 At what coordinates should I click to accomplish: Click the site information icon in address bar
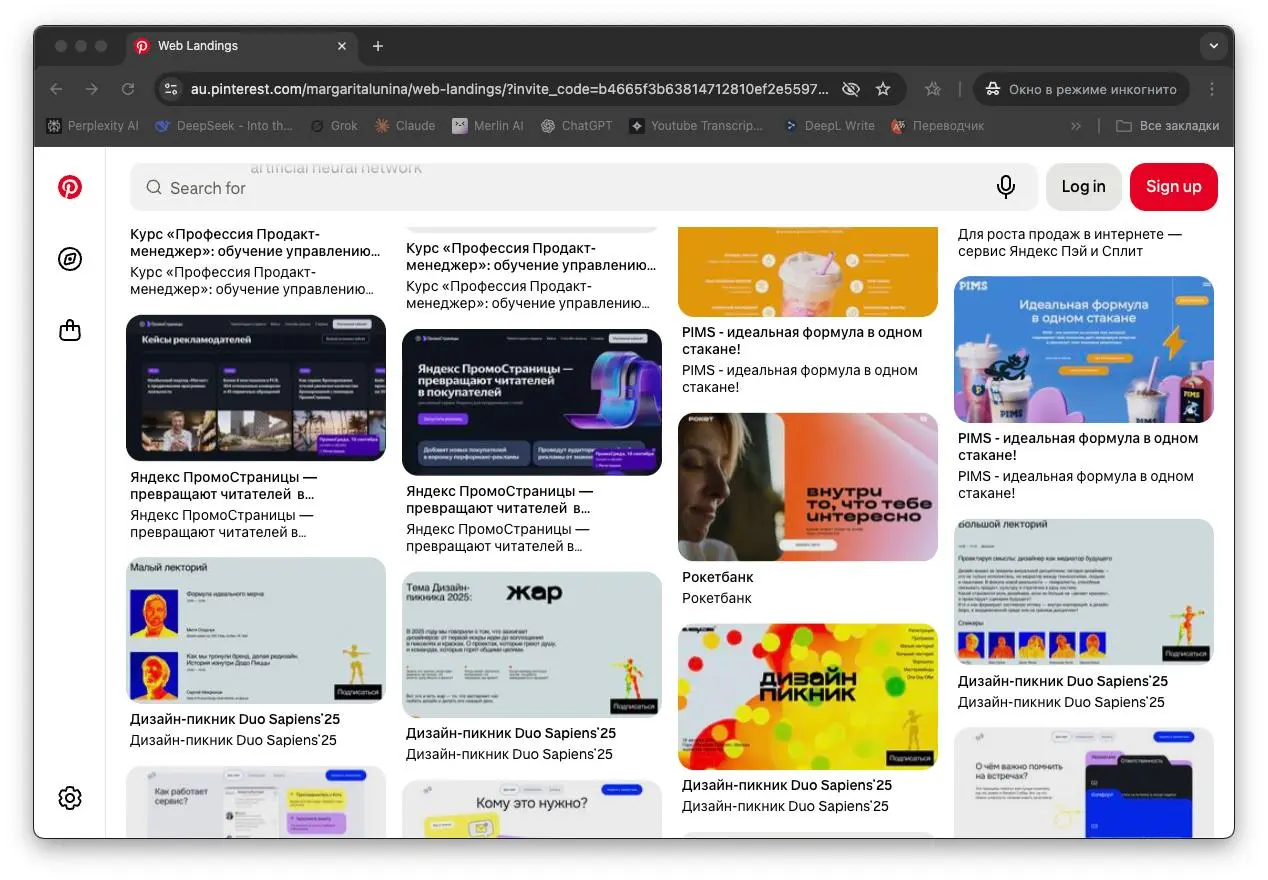[171, 89]
